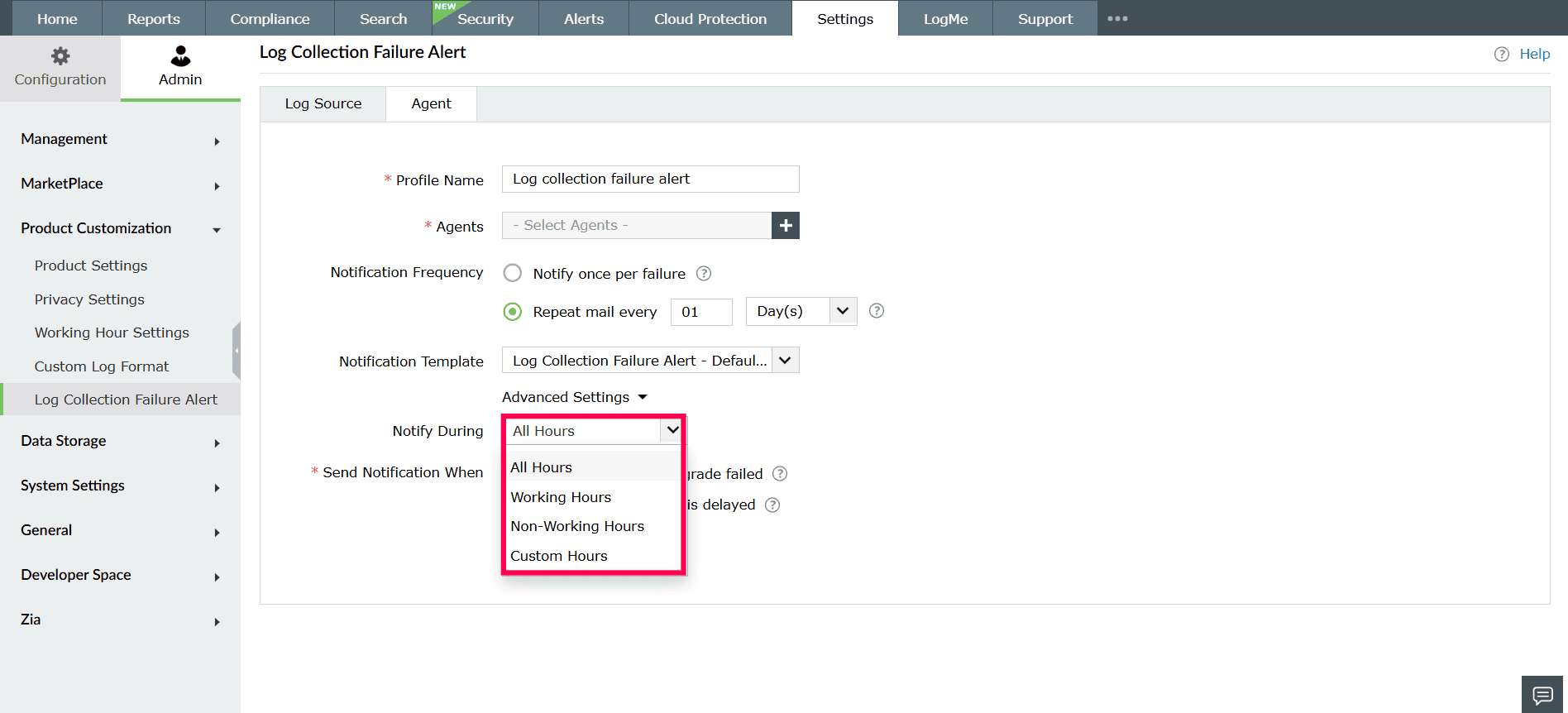Screen dimensions: 1568x713
Task: Choose Non-Working Hours option
Action: 592,526
